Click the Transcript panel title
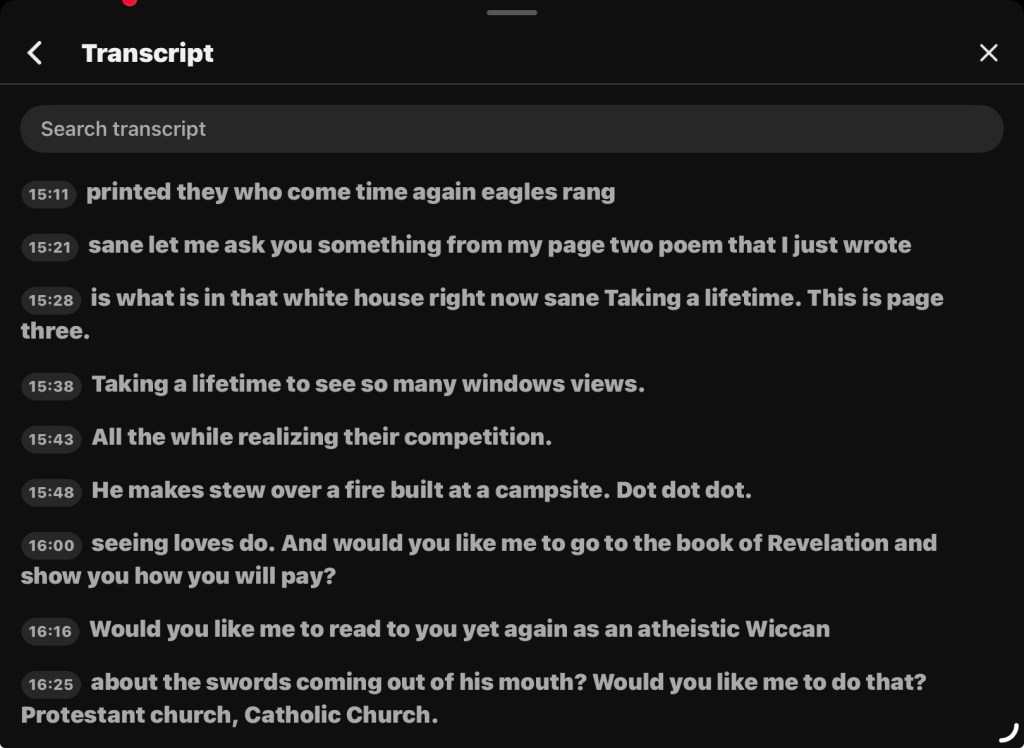The height and width of the screenshot is (748, 1024). tap(147, 53)
